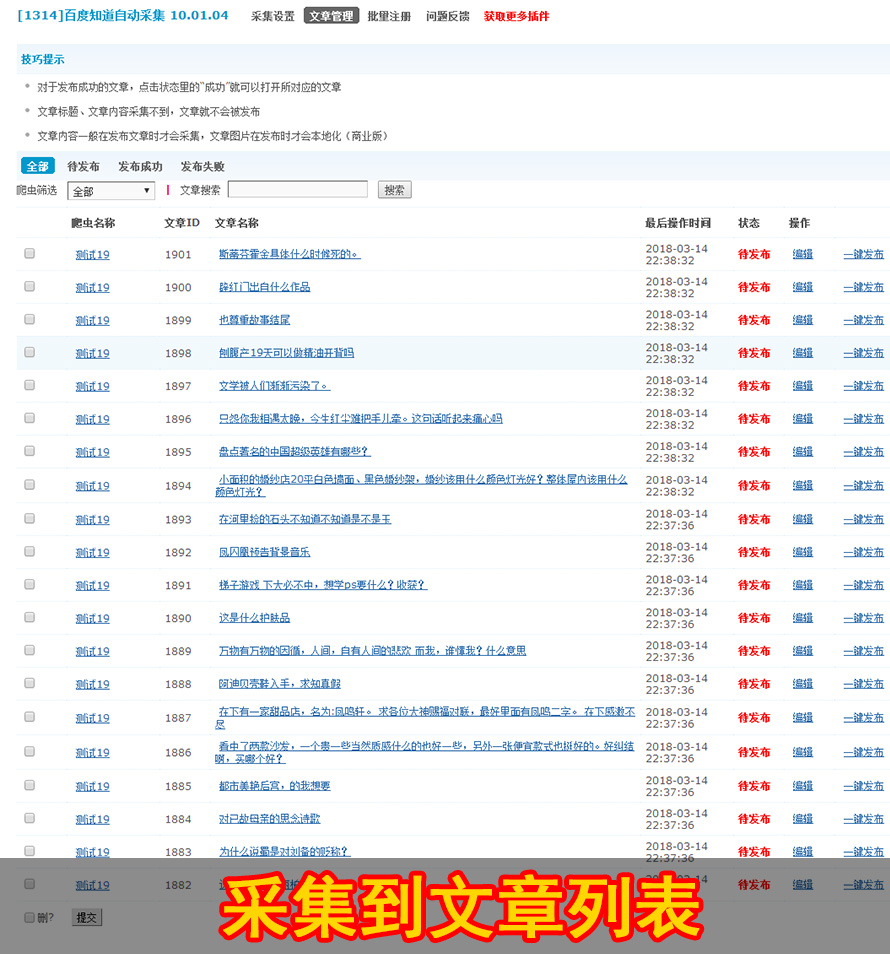Select the 全部 filter tab
This screenshot has height=954, width=890.
[x=36, y=165]
